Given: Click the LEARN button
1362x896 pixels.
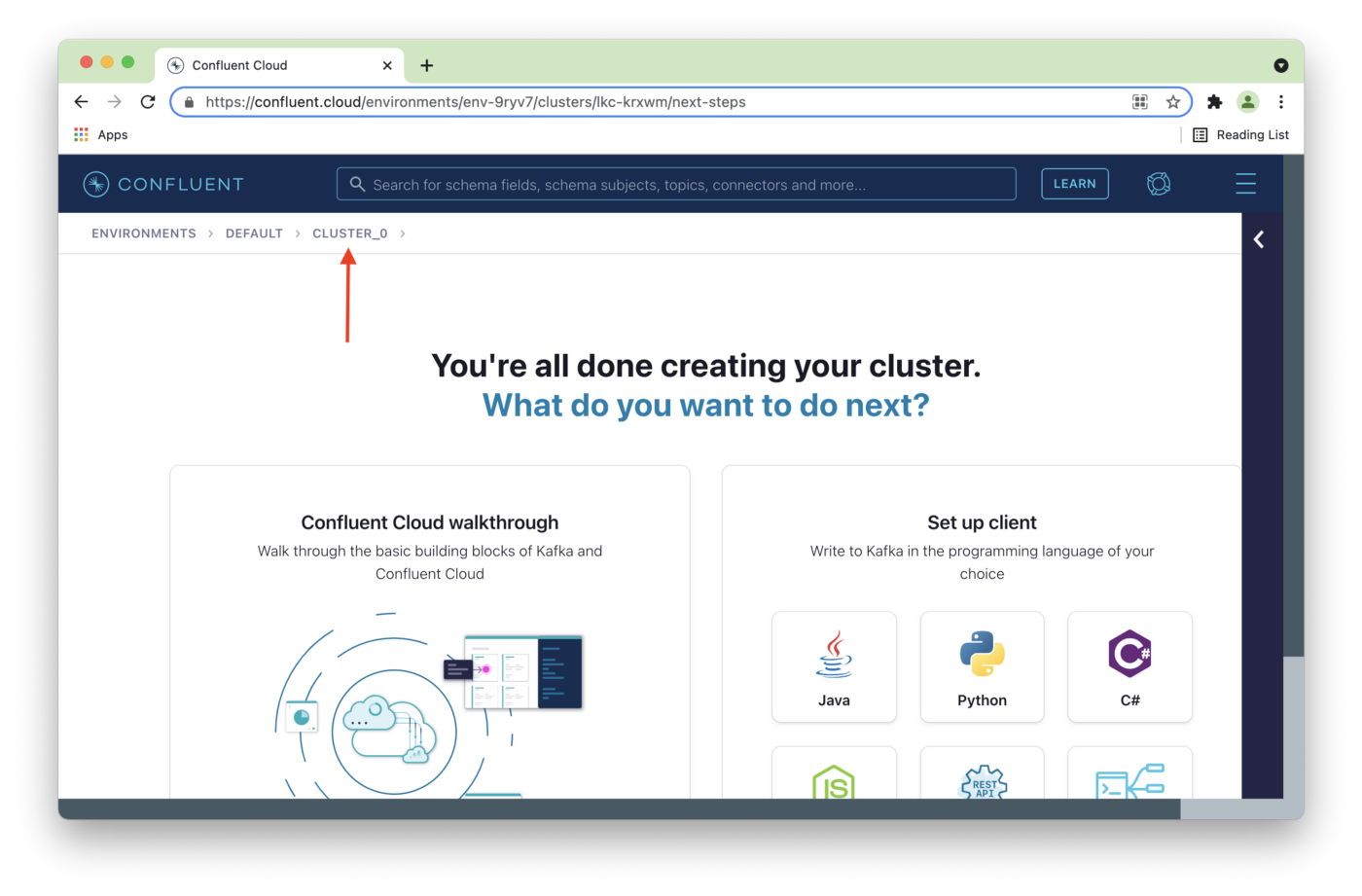Looking at the screenshot, I should 1074,184.
